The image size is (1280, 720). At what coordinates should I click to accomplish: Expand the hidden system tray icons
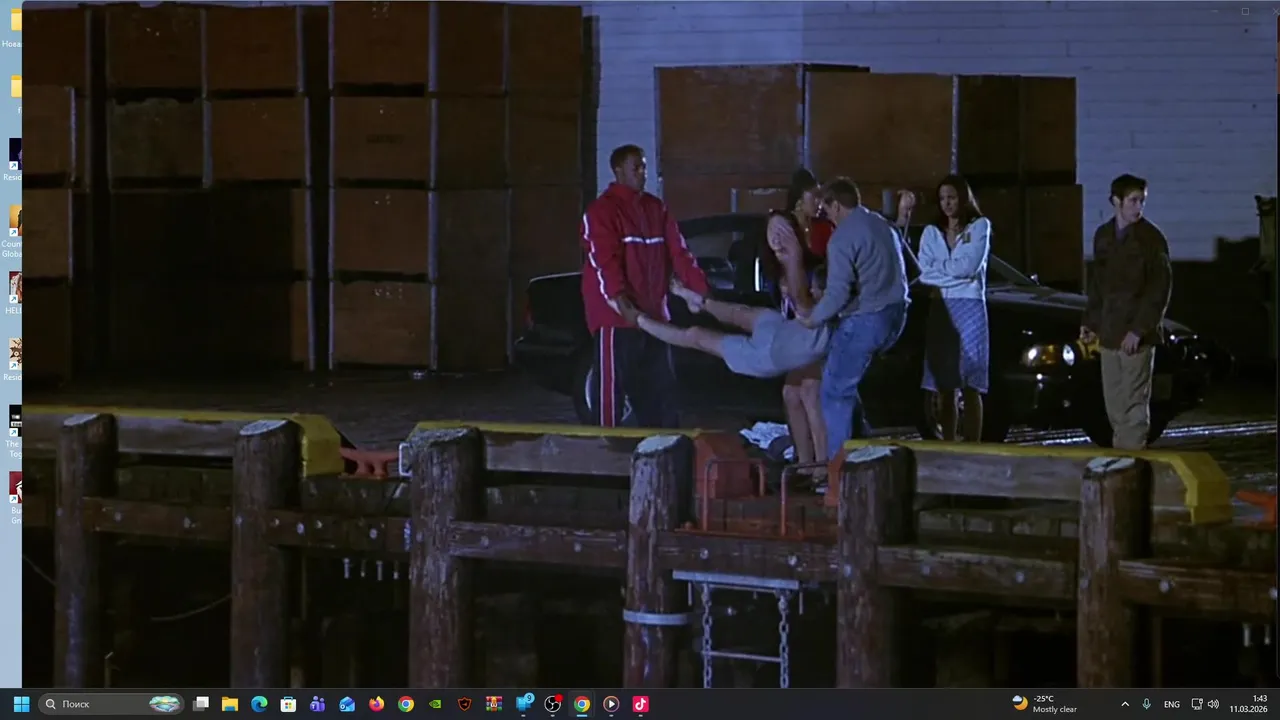click(x=1125, y=704)
